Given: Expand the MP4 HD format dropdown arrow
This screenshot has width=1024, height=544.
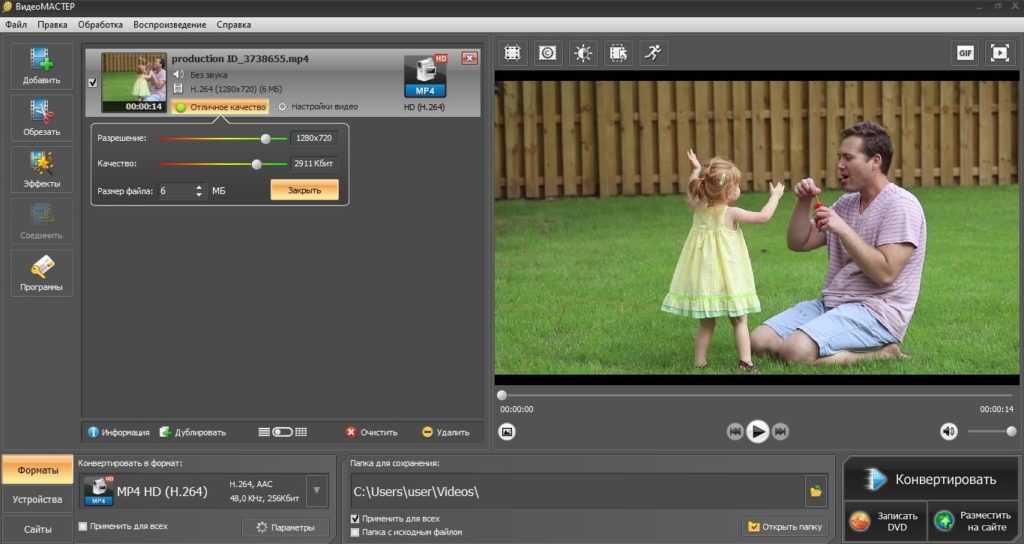Looking at the screenshot, I should point(317,491).
